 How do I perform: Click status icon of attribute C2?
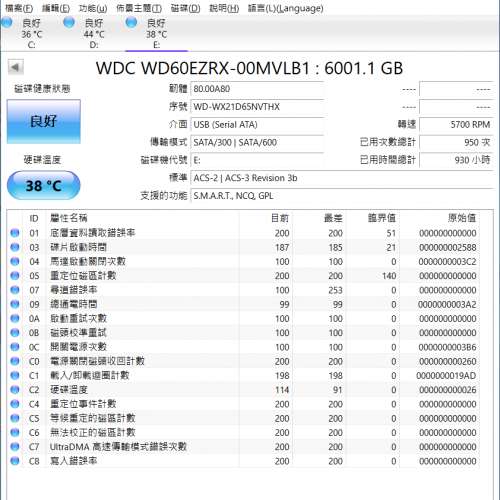click(x=15, y=390)
